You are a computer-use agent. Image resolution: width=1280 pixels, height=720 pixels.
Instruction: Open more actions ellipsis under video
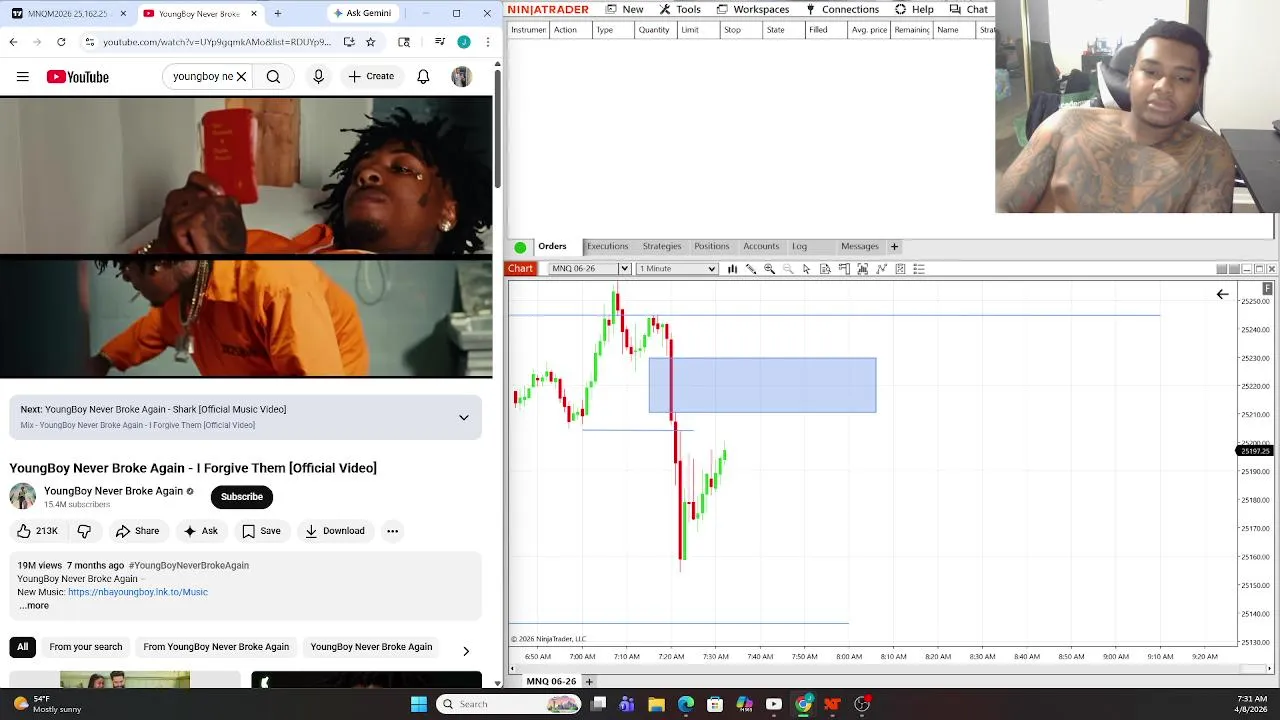(x=392, y=531)
